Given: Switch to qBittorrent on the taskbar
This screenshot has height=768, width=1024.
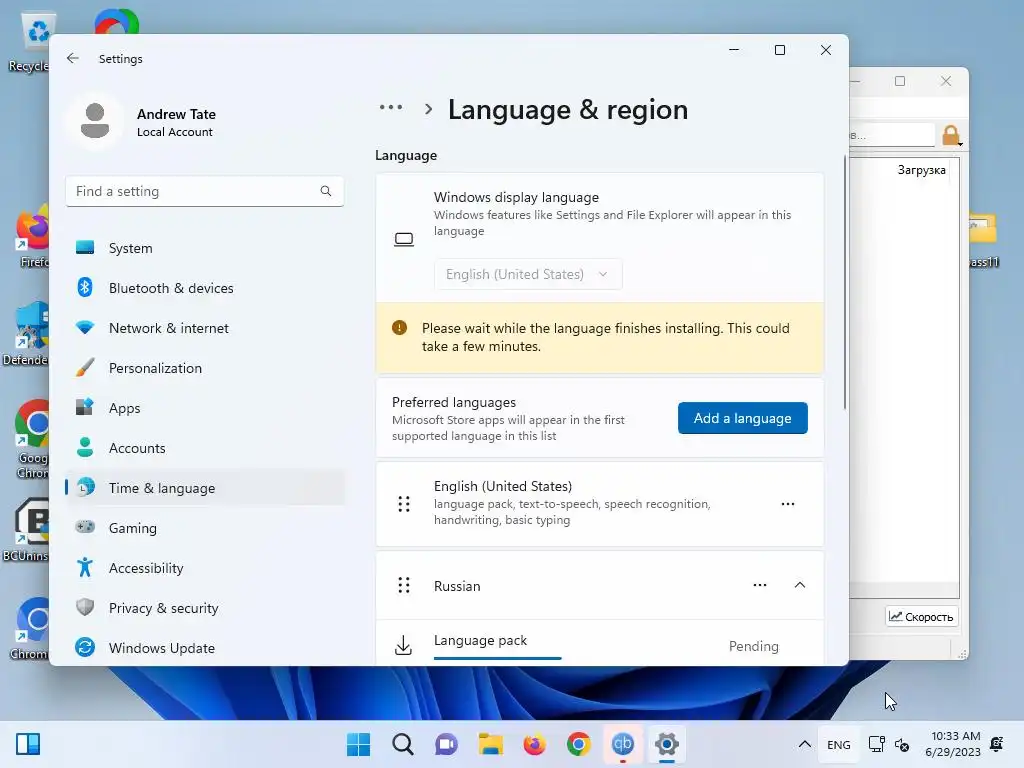Looking at the screenshot, I should [x=622, y=744].
